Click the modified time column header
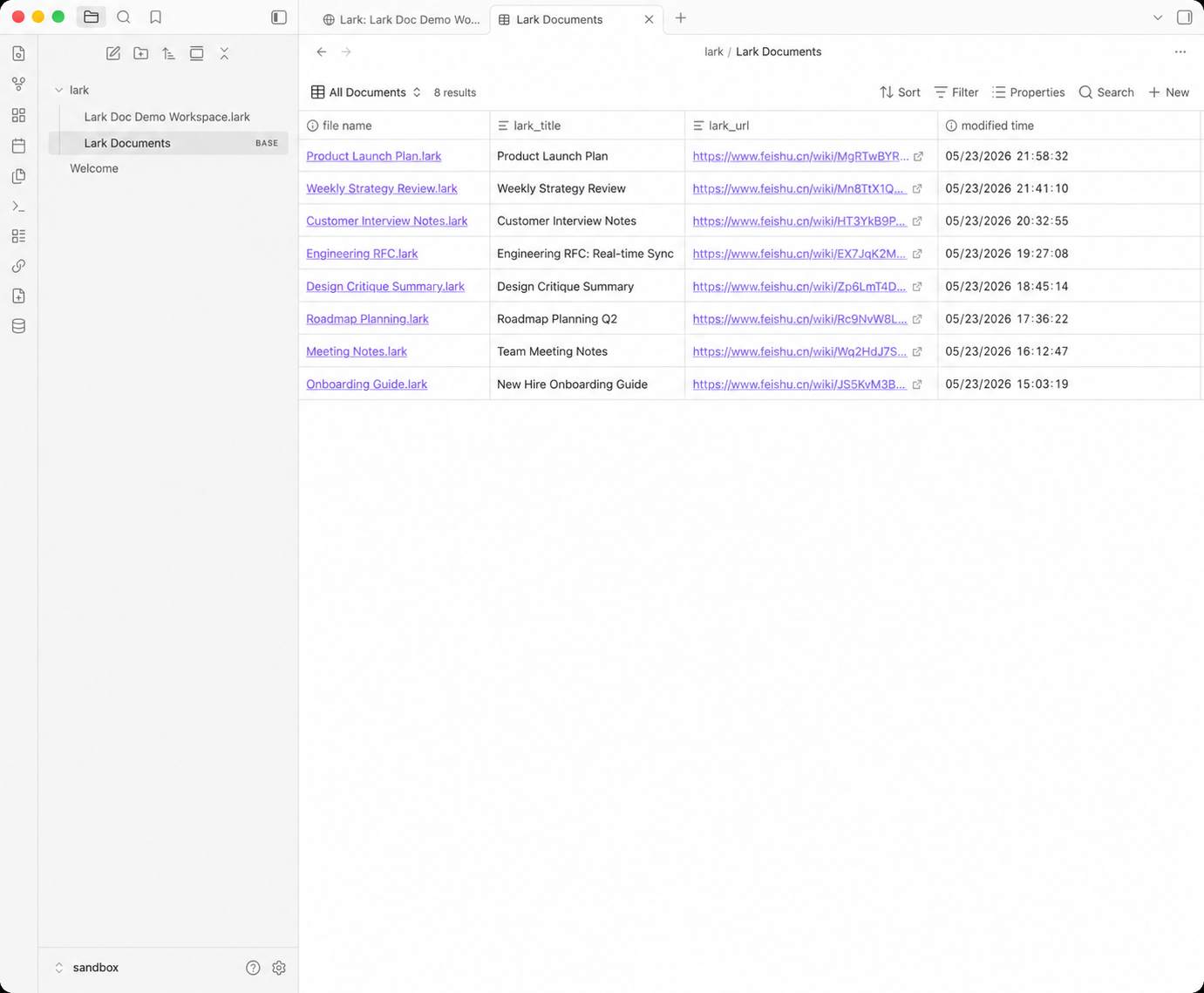Viewport: 1204px width, 993px height. coord(1070,126)
